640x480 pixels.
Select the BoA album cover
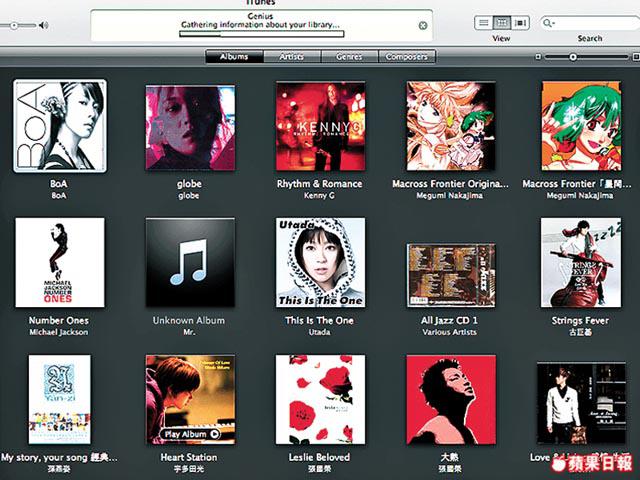click(x=60, y=126)
